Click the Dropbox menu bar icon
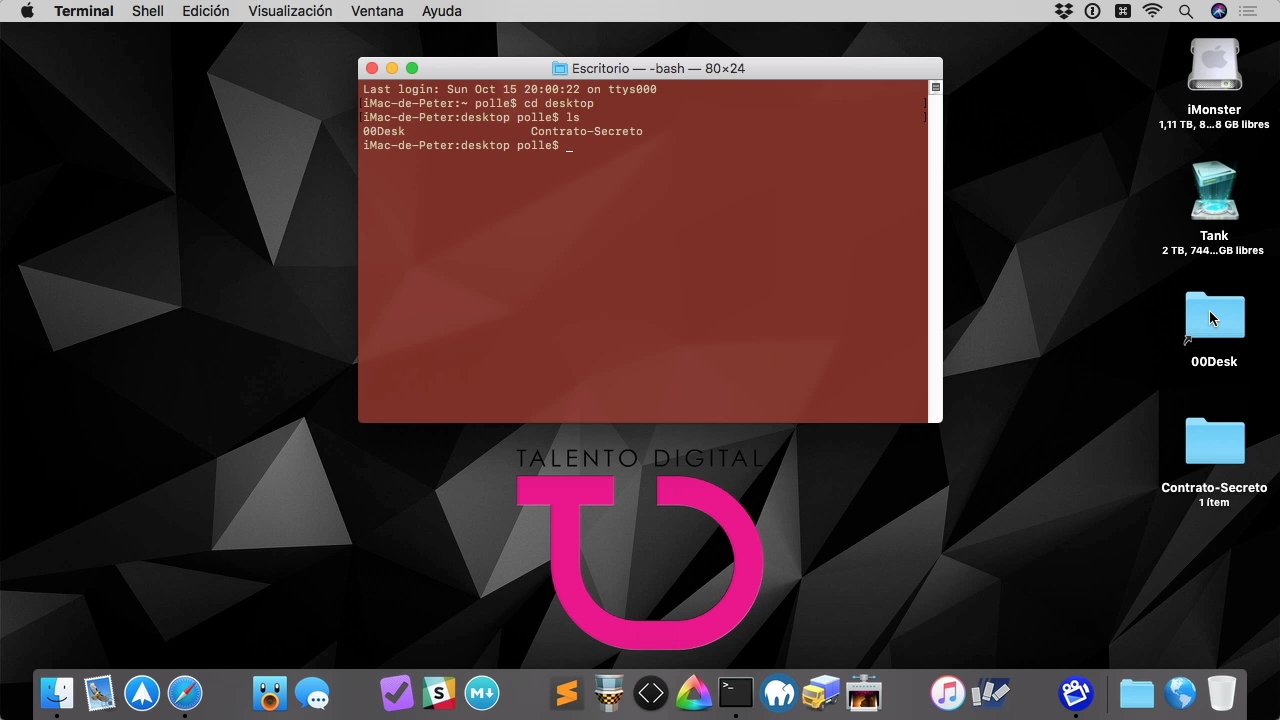Viewport: 1280px width, 720px height. (x=1064, y=11)
